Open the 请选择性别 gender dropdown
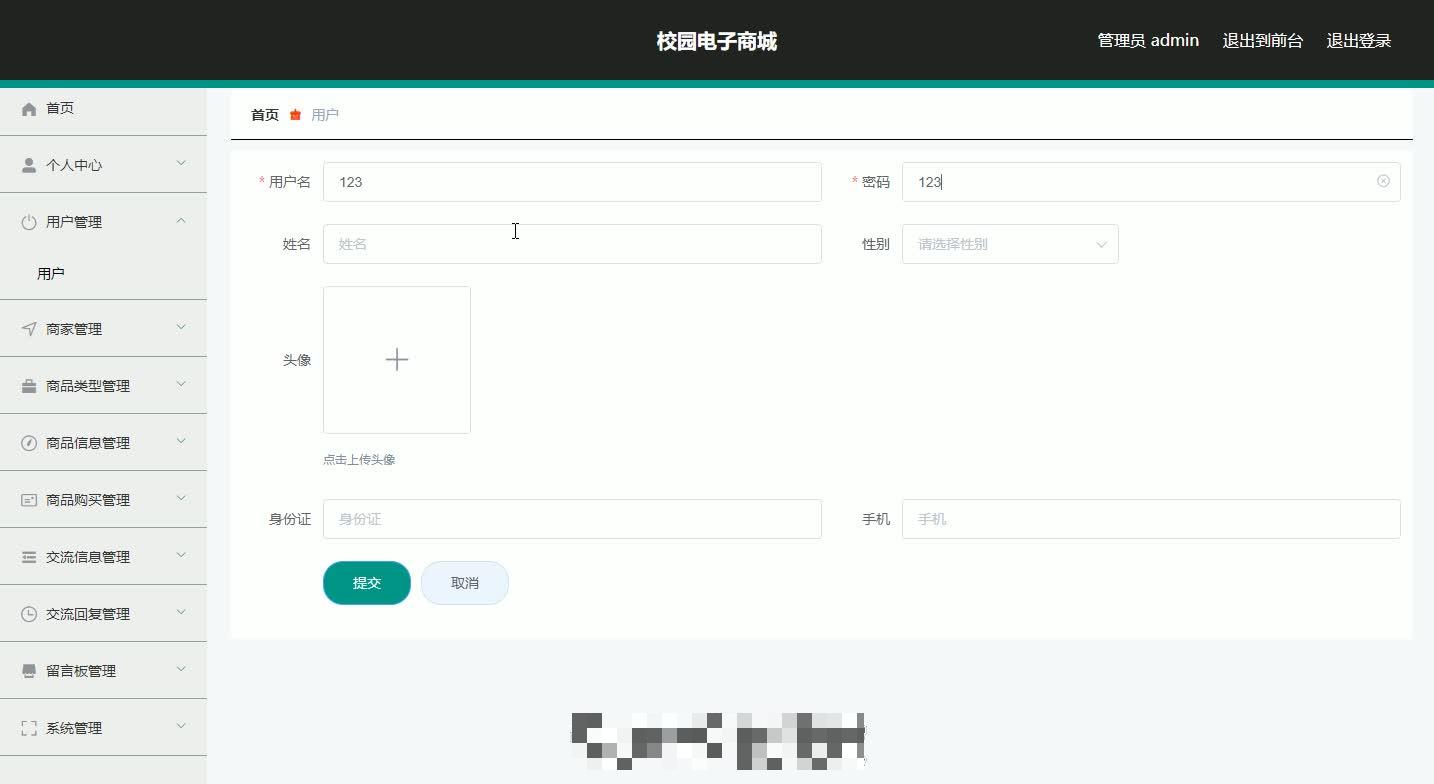 point(1010,244)
